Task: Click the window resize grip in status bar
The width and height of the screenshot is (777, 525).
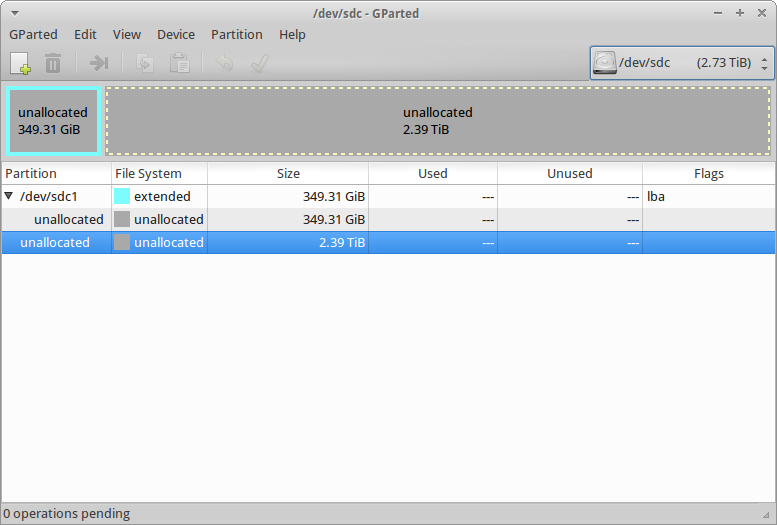Action: (767, 515)
